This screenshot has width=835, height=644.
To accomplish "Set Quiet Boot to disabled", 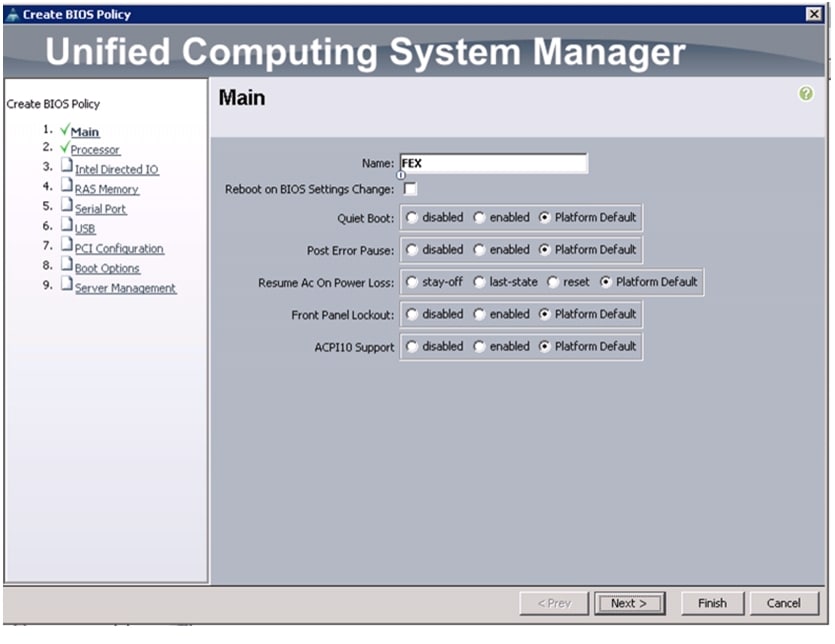I will 412,217.
